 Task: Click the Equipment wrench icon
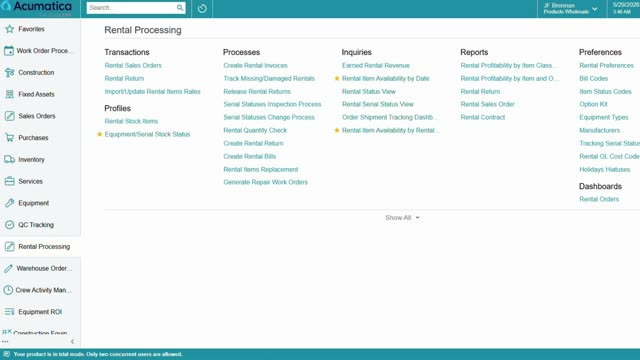tap(9, 203)
